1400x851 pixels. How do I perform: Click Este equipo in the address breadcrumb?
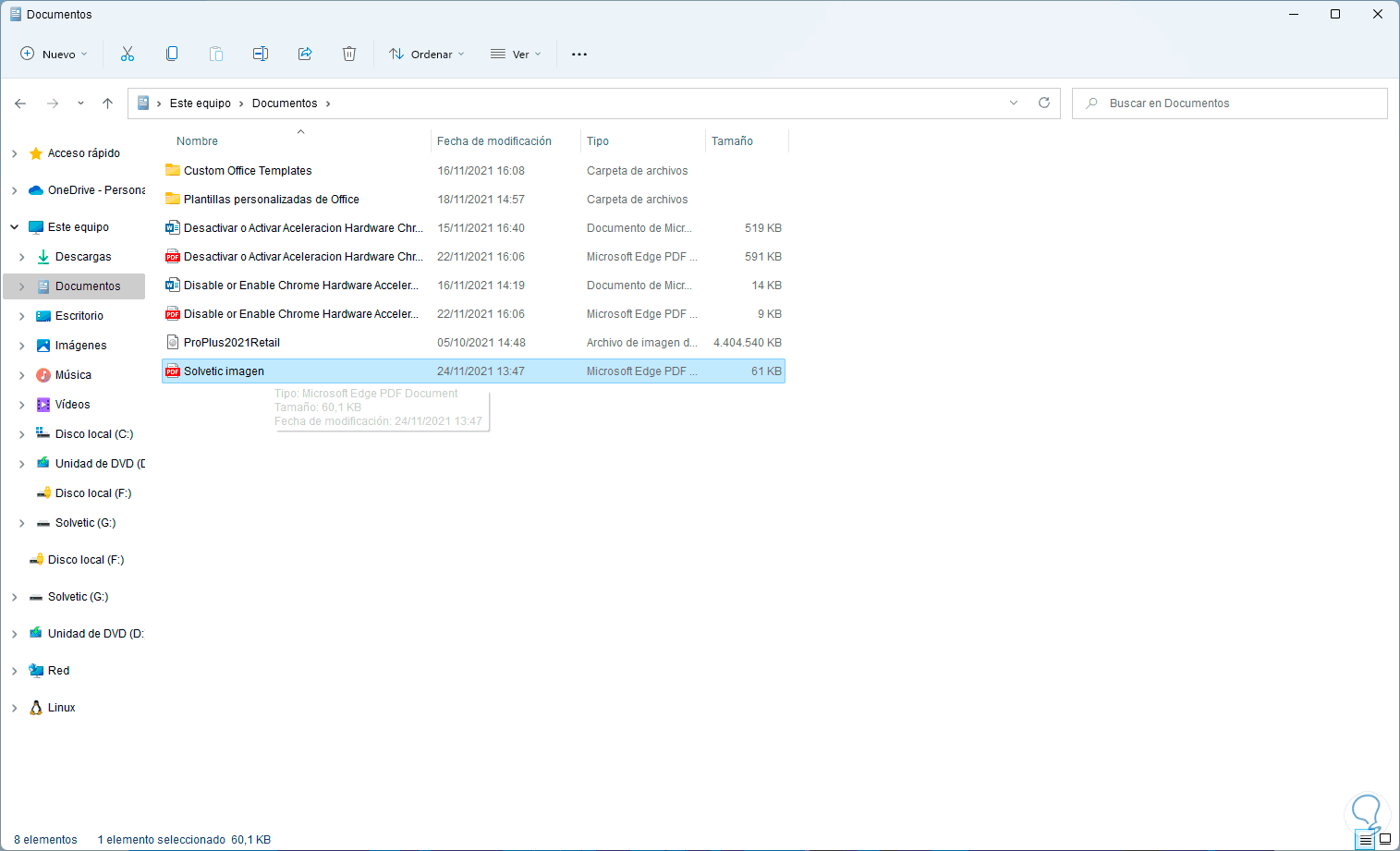(200, 103)
